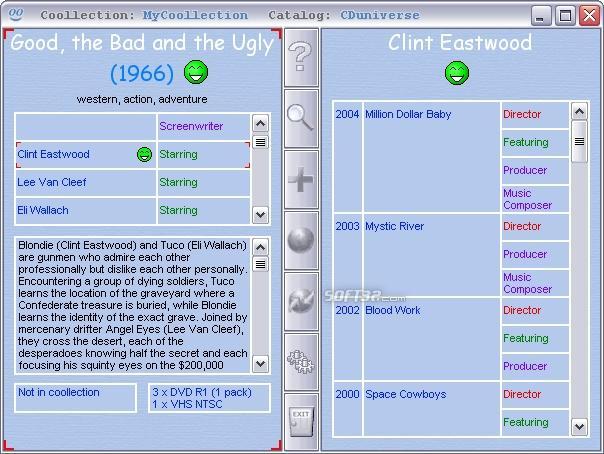The image size is (604, 454).
Task: Open the gears settings button
Action: 301,362
